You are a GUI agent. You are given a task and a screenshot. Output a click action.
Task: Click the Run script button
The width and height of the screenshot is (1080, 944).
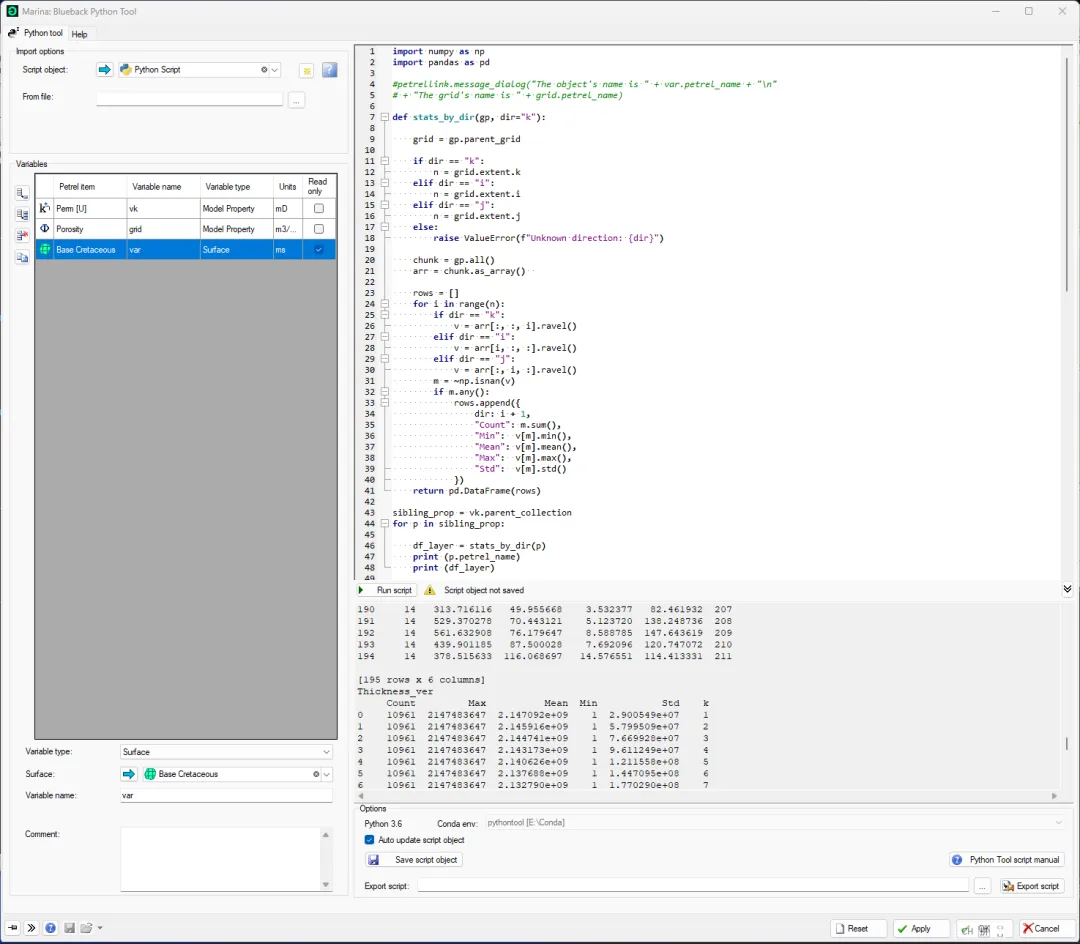coord(386,590)
